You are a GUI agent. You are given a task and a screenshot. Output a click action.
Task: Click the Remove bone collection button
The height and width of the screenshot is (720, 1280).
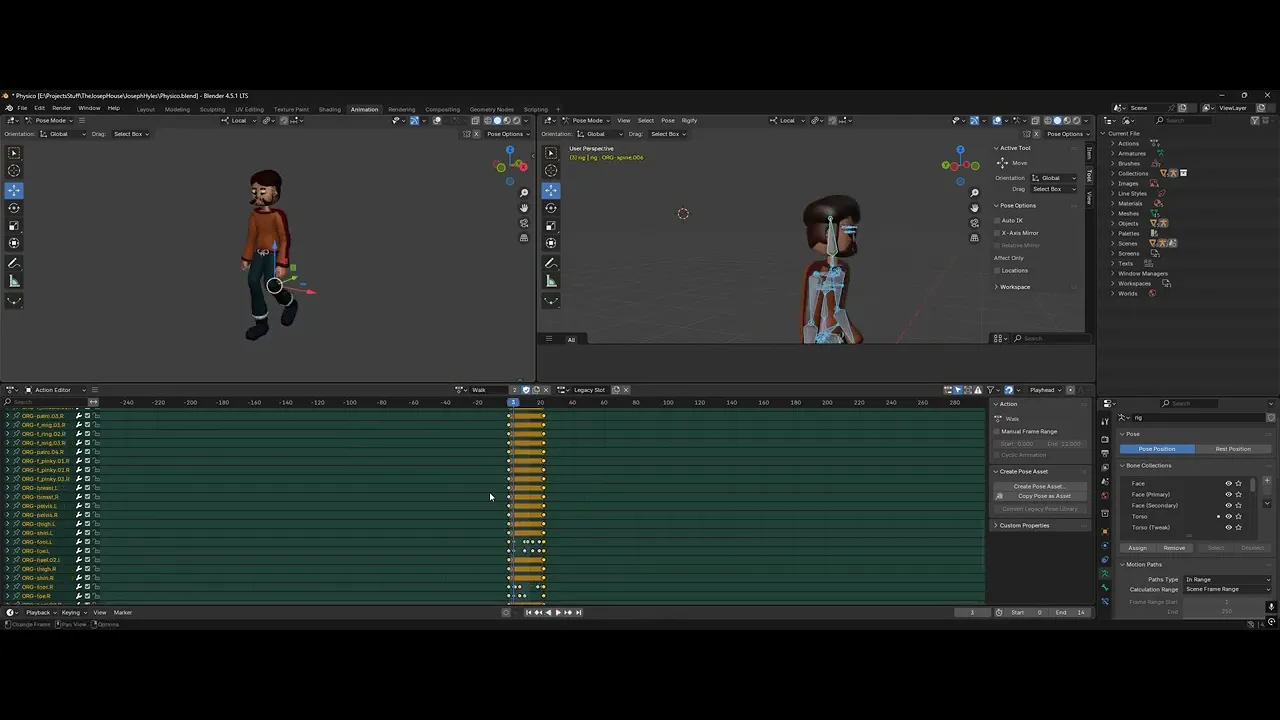(1174, 548)
